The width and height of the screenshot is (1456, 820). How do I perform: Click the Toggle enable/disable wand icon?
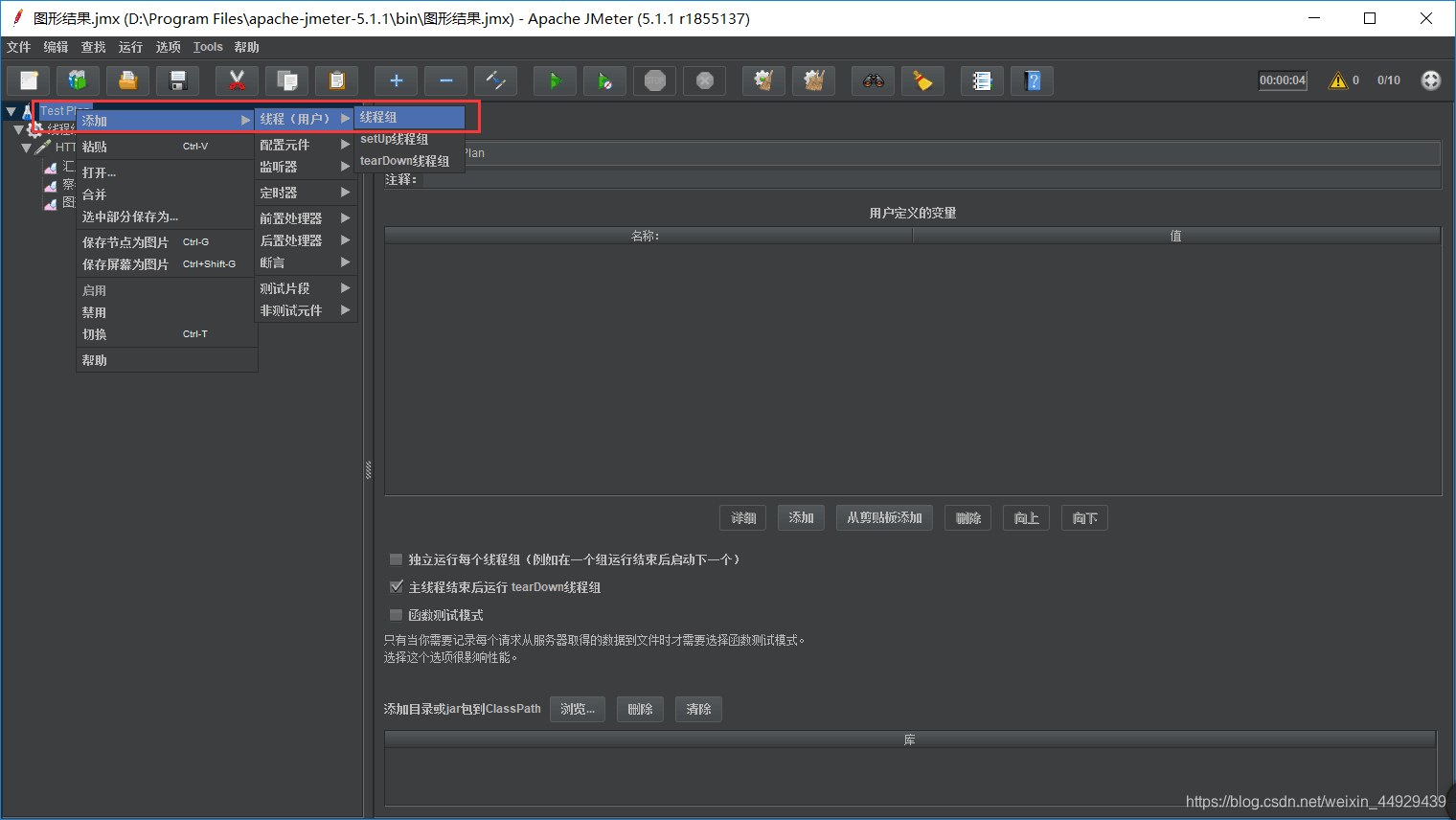coord(495,80)
